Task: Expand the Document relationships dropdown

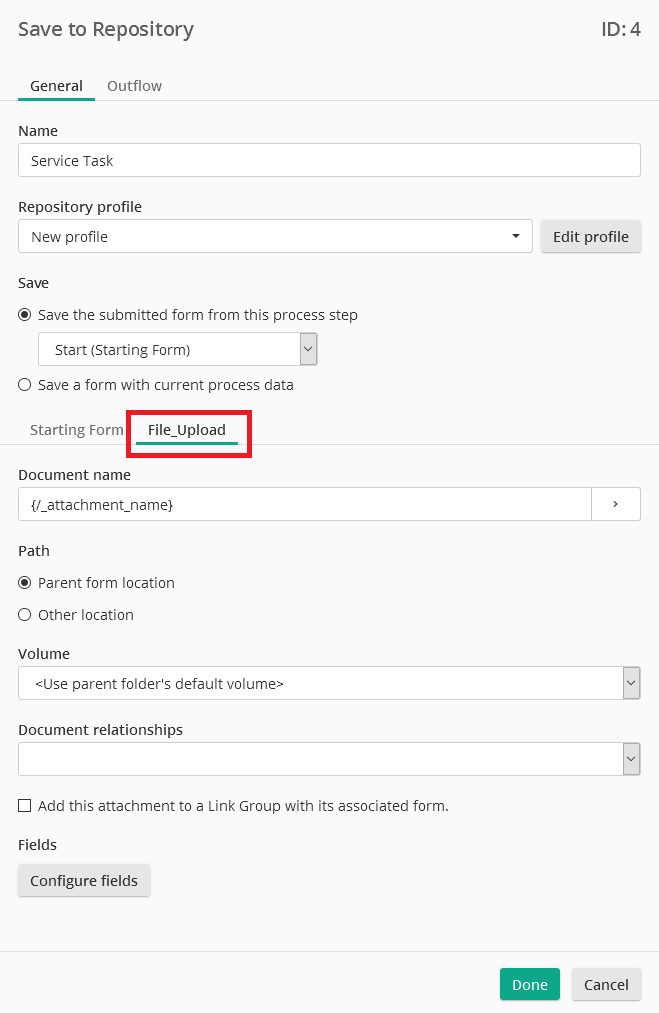Action: [631, 759]
